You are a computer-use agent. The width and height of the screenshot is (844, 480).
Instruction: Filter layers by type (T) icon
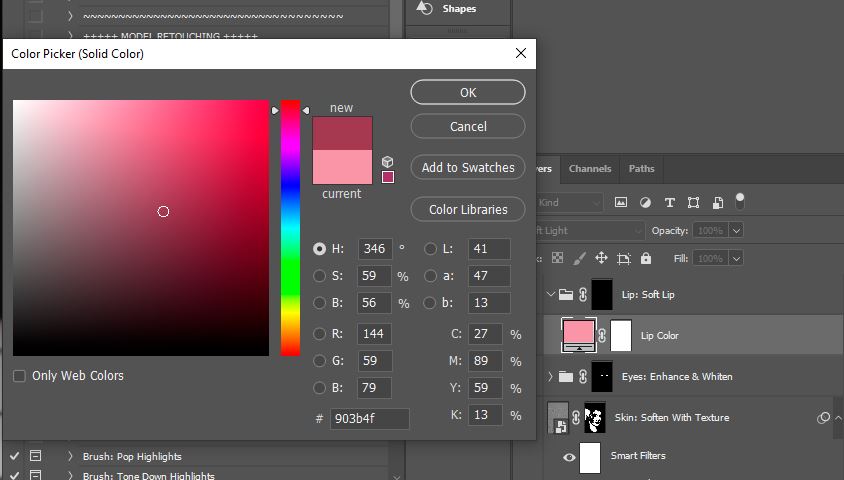pyautogui.click(x=669, y=203)
